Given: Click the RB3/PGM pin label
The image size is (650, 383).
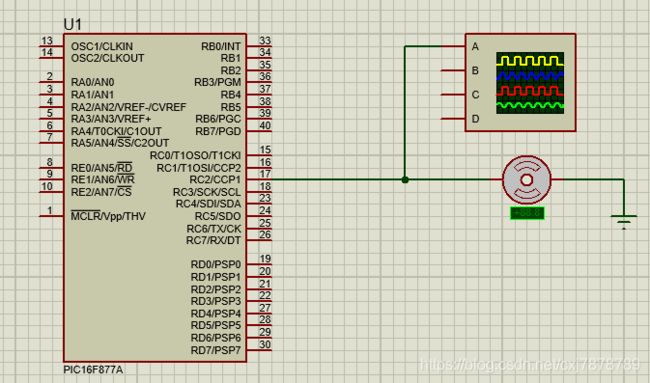Looking at the screenshot, I should point(217,82).
